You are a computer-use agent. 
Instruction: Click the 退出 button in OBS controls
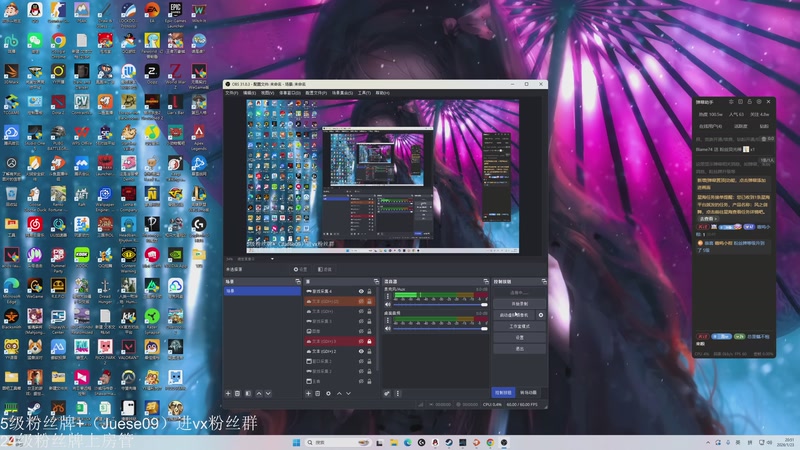point(519,349)
